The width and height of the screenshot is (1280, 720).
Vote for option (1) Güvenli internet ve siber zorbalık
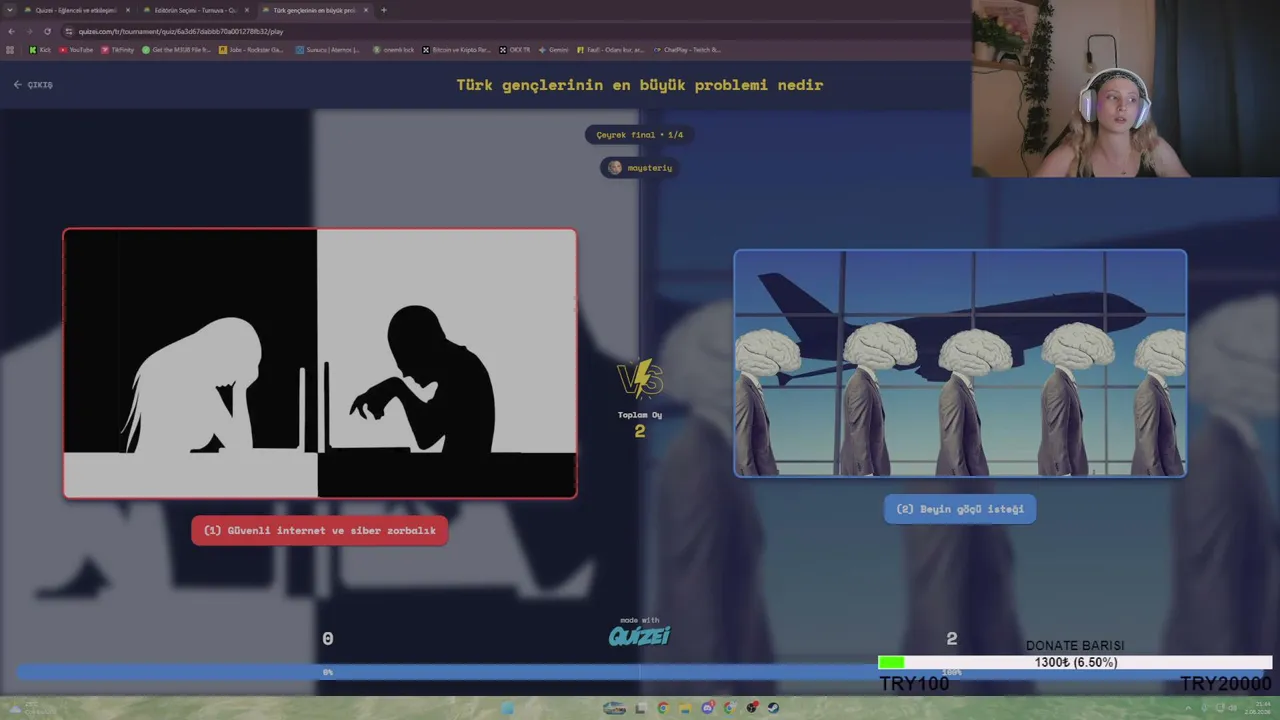pos(320,531)
